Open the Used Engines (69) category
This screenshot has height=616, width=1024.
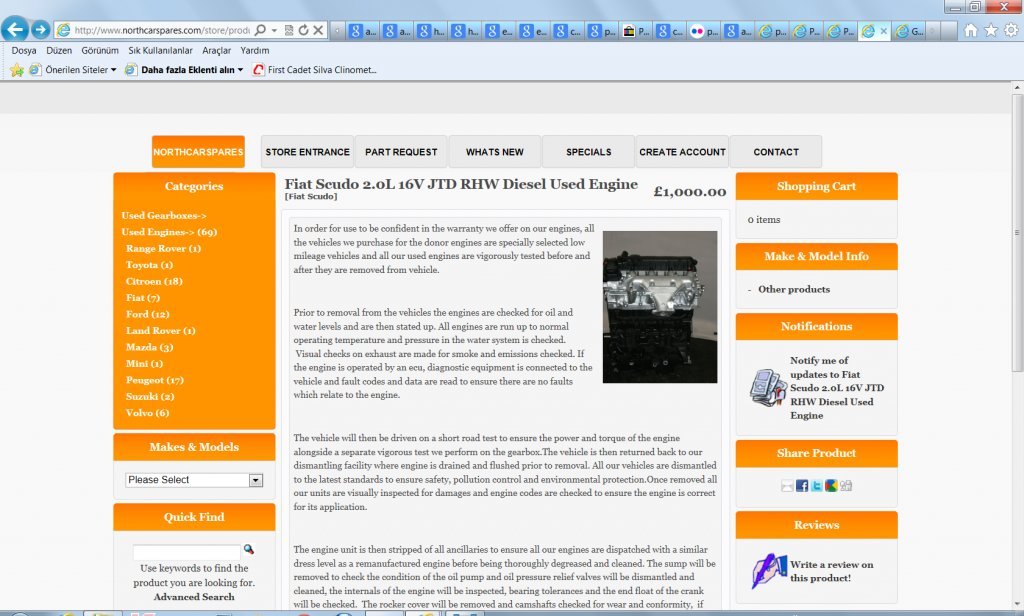click(169, 232)
